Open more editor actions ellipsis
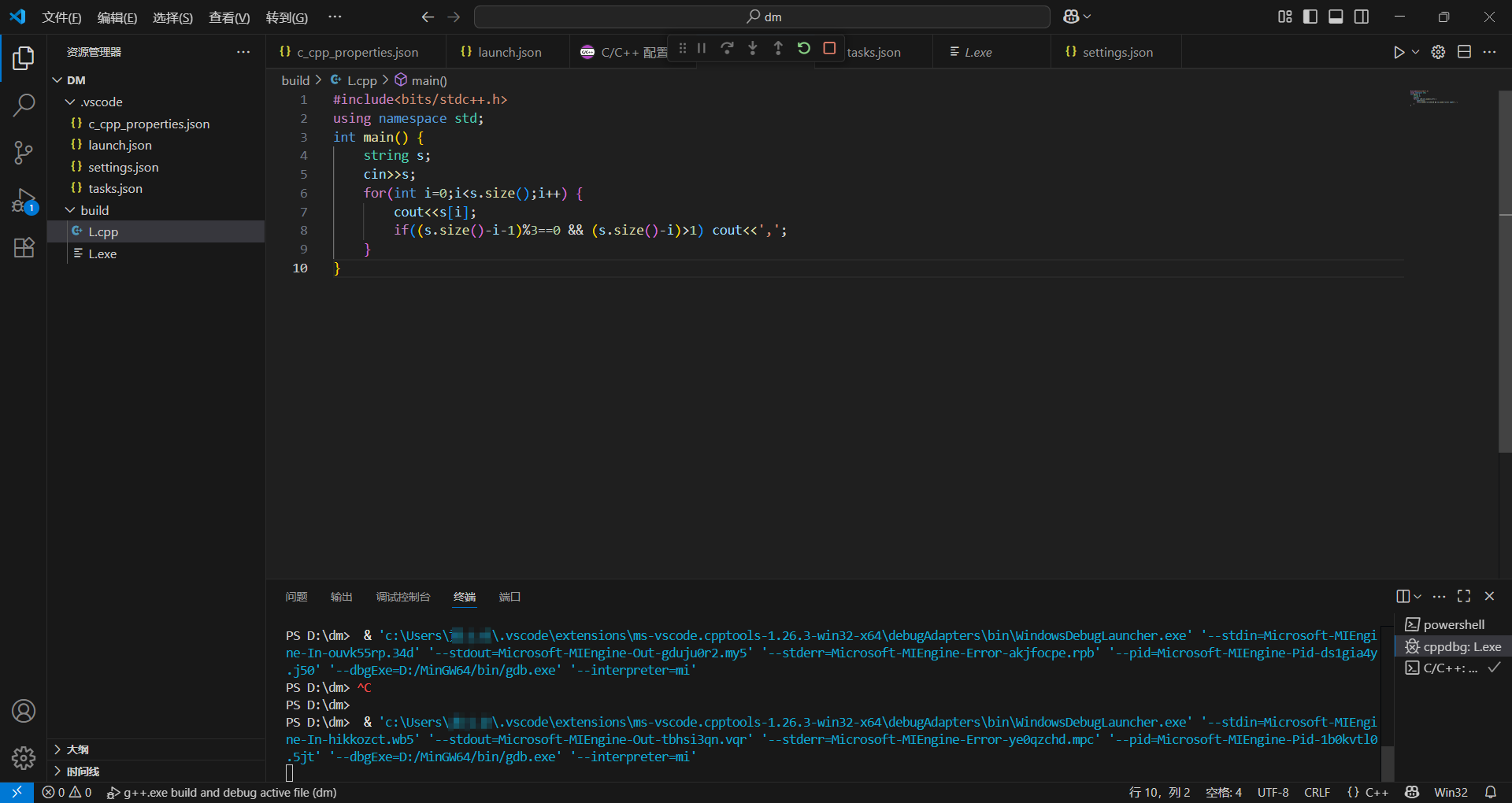 pos(1489,52)
